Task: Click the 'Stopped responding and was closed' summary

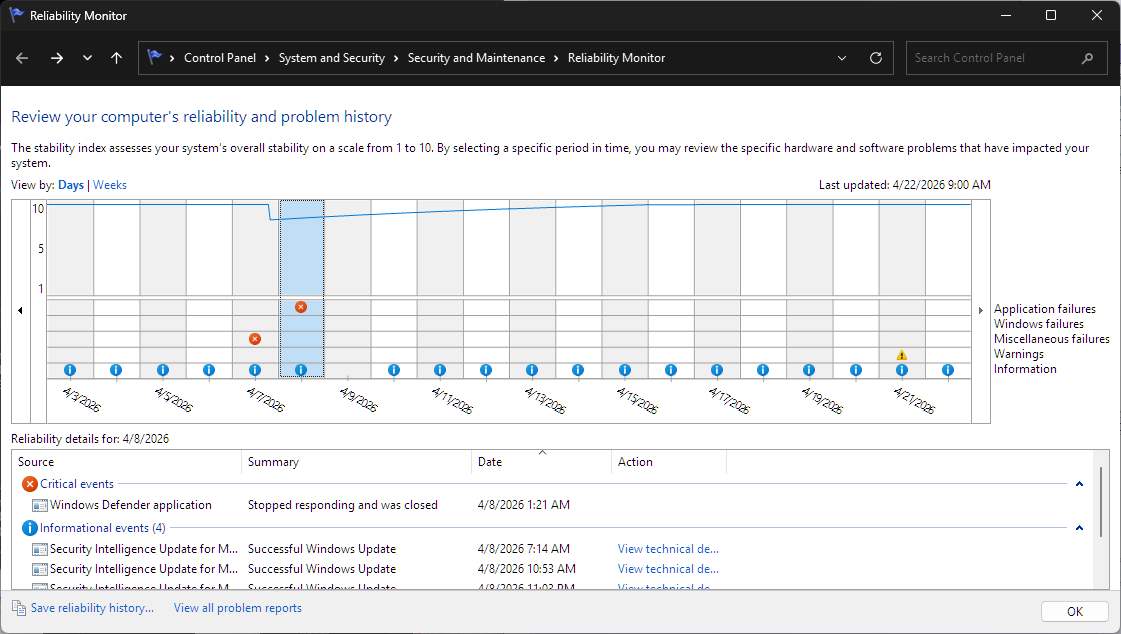Action: [x=342, y=505]
